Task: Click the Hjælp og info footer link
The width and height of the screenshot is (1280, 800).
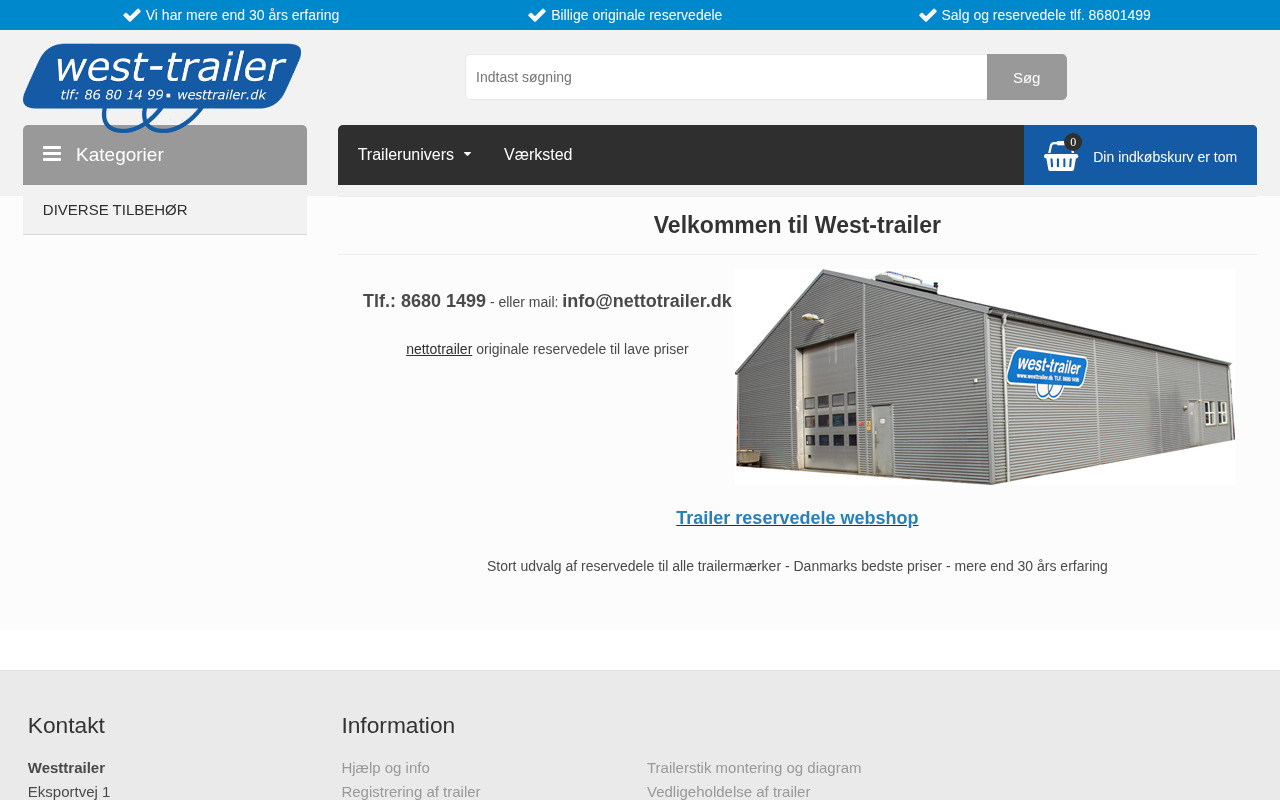Action: click(386, 768)
